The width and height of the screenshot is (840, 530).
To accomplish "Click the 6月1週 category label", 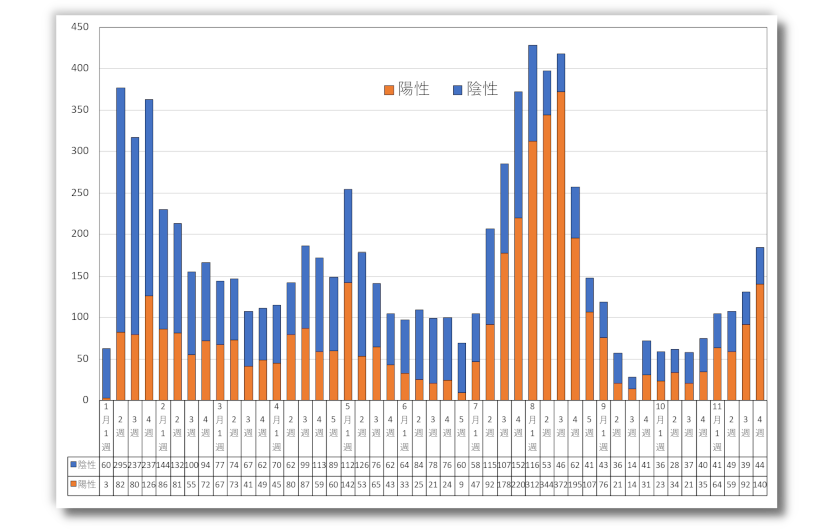I will (x=404, y=427).
